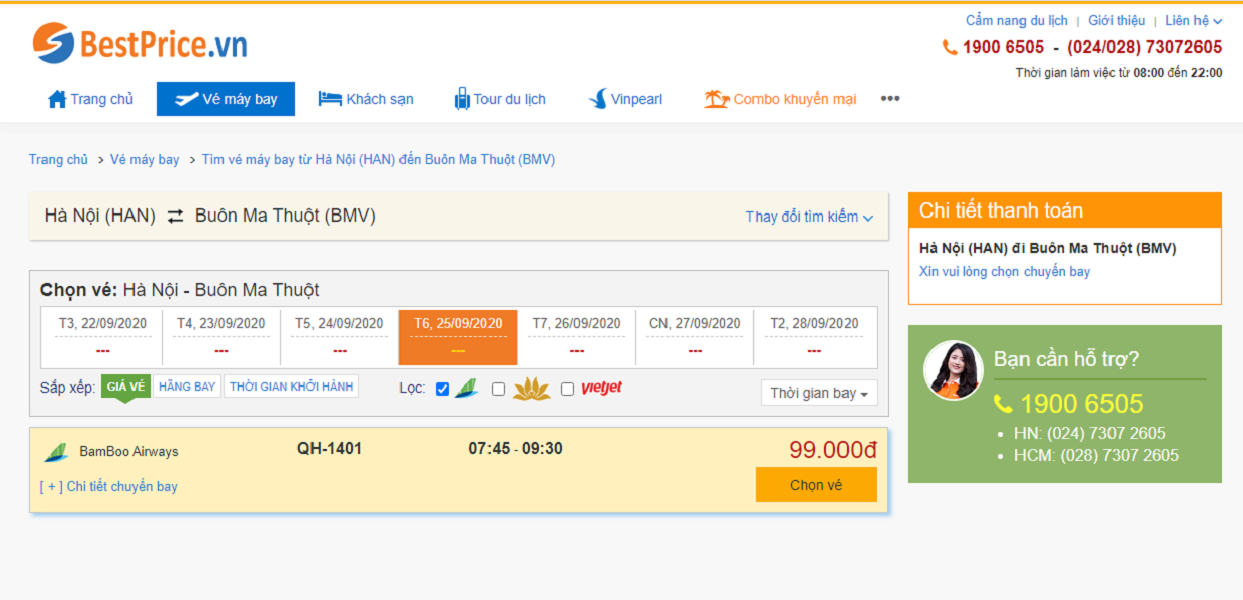Screen dimensions: 1243x600
Task: Open Combo khuyến mại navigation item
Action: [x=780, y=99]
